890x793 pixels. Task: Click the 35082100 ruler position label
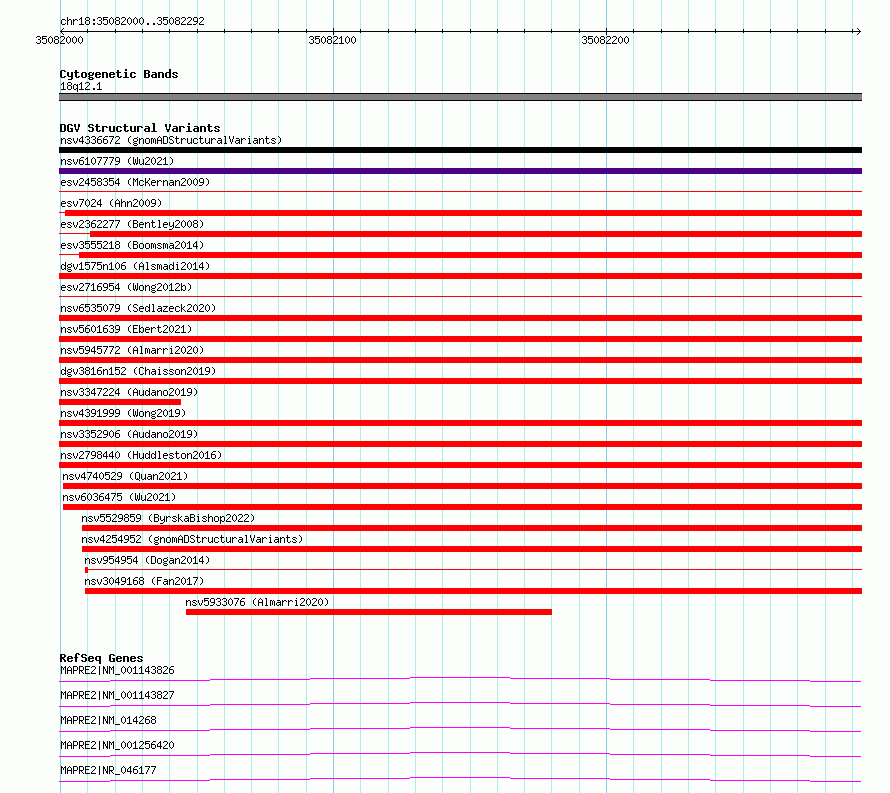[x=332, y=40]
